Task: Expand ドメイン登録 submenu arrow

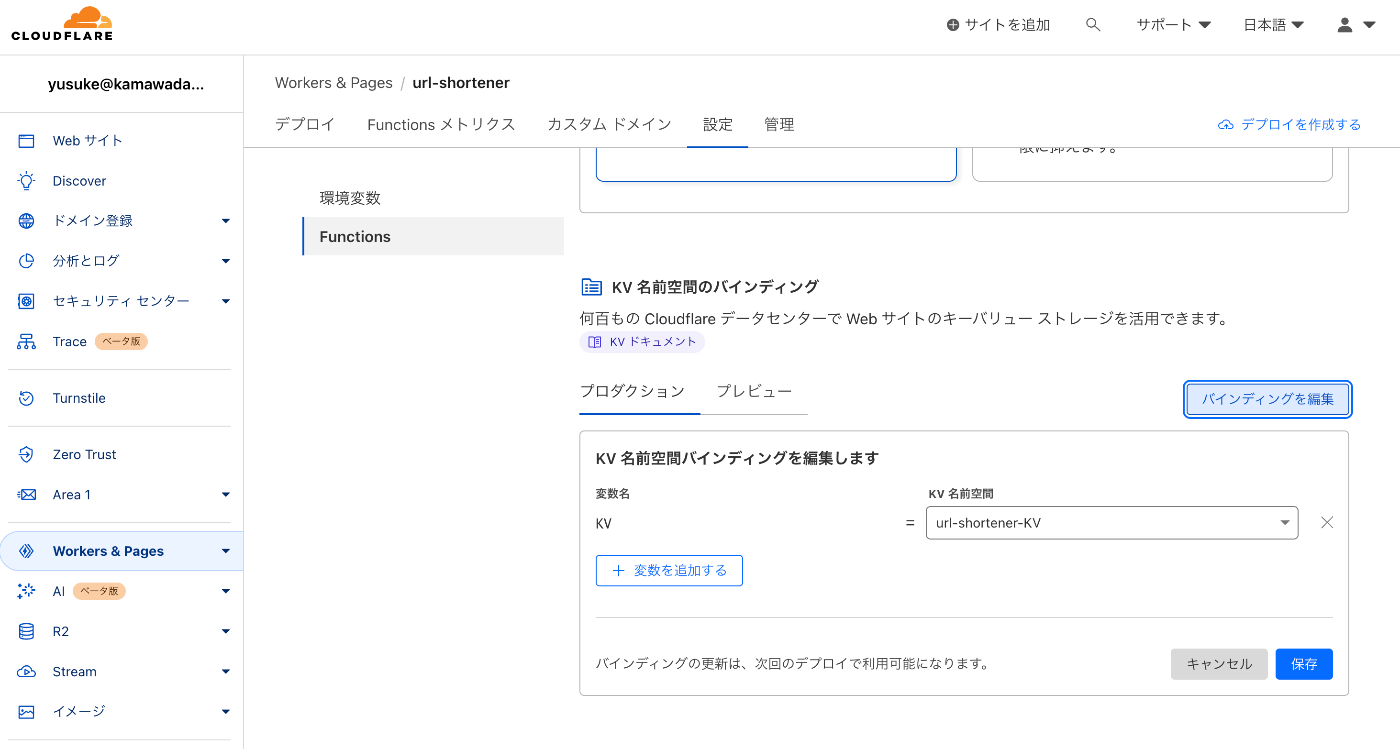Action: click(225, 221)
